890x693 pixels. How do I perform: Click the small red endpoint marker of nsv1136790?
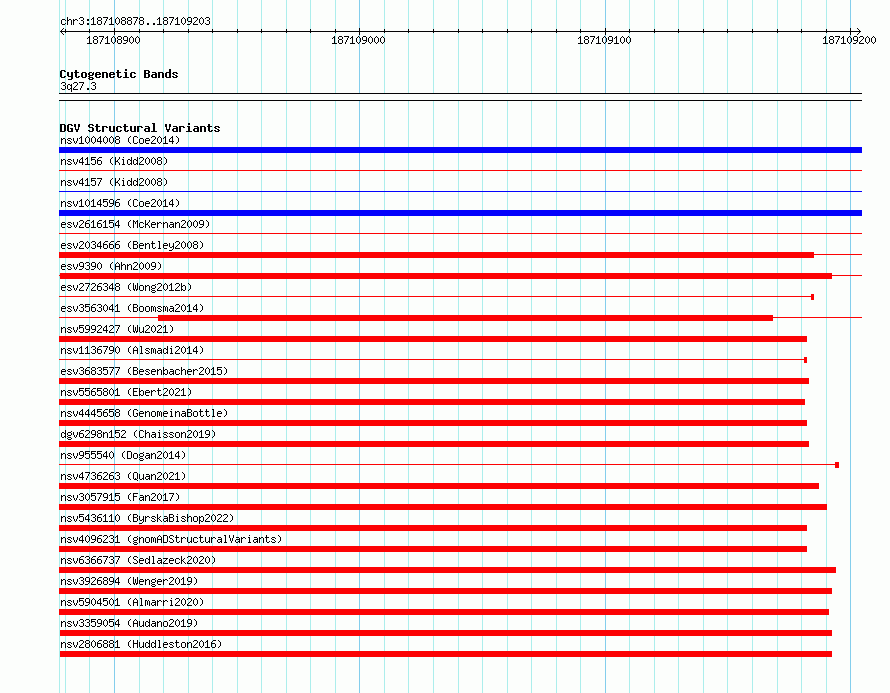click(805, 360)
